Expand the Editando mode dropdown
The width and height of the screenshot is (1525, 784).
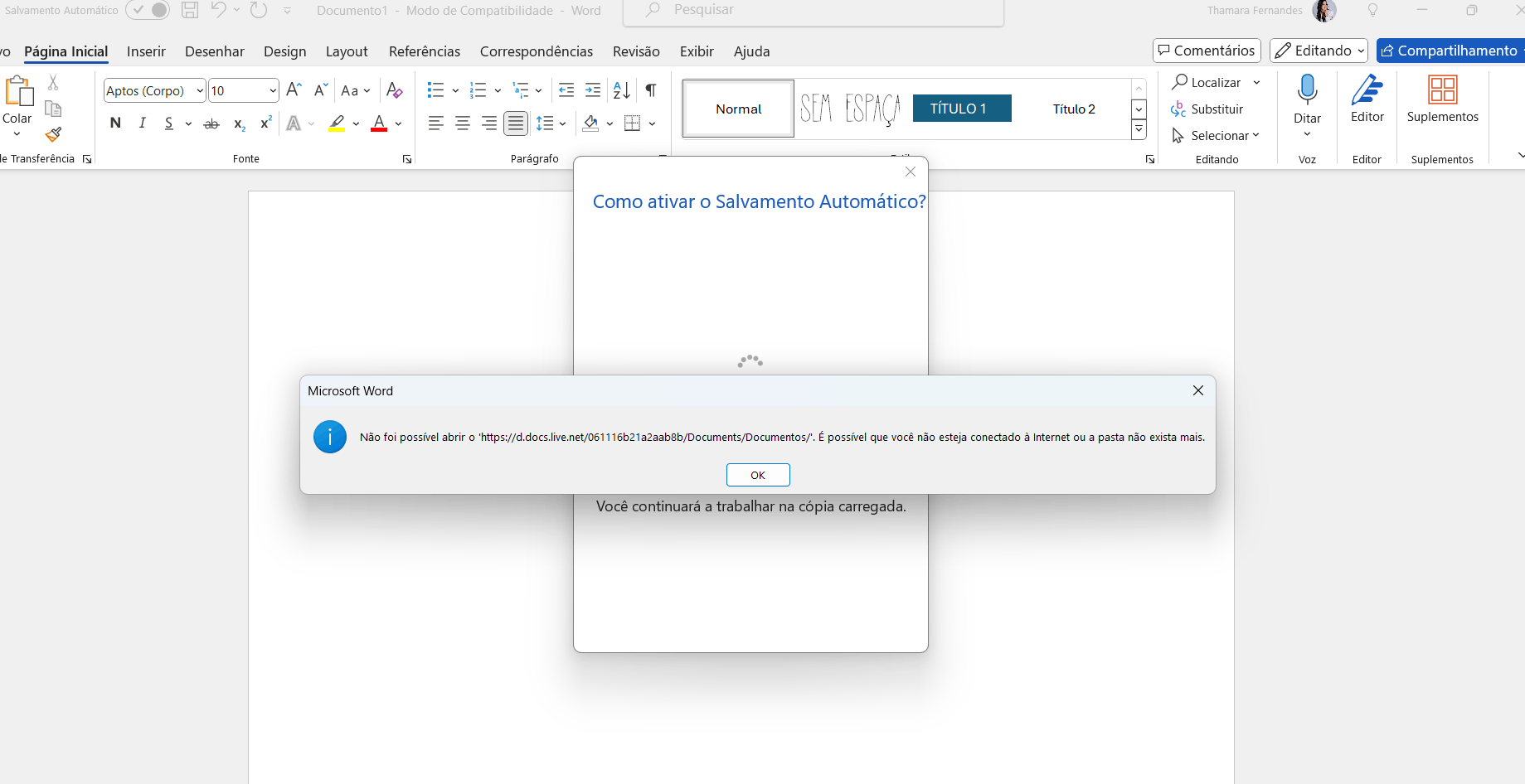click(1319, 51)
